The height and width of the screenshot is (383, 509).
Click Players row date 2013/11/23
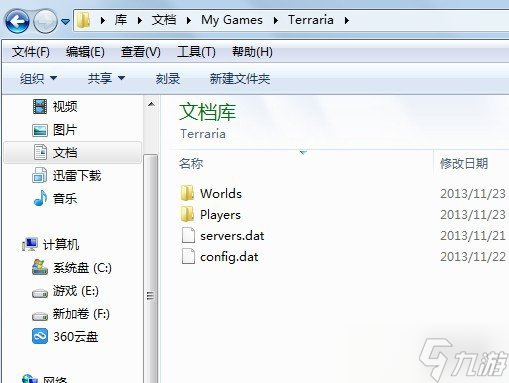473,215
